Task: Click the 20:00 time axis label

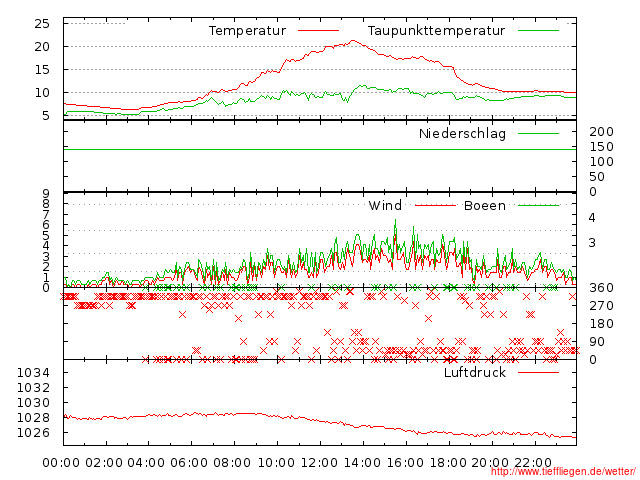Action: [x=490, y=463]
